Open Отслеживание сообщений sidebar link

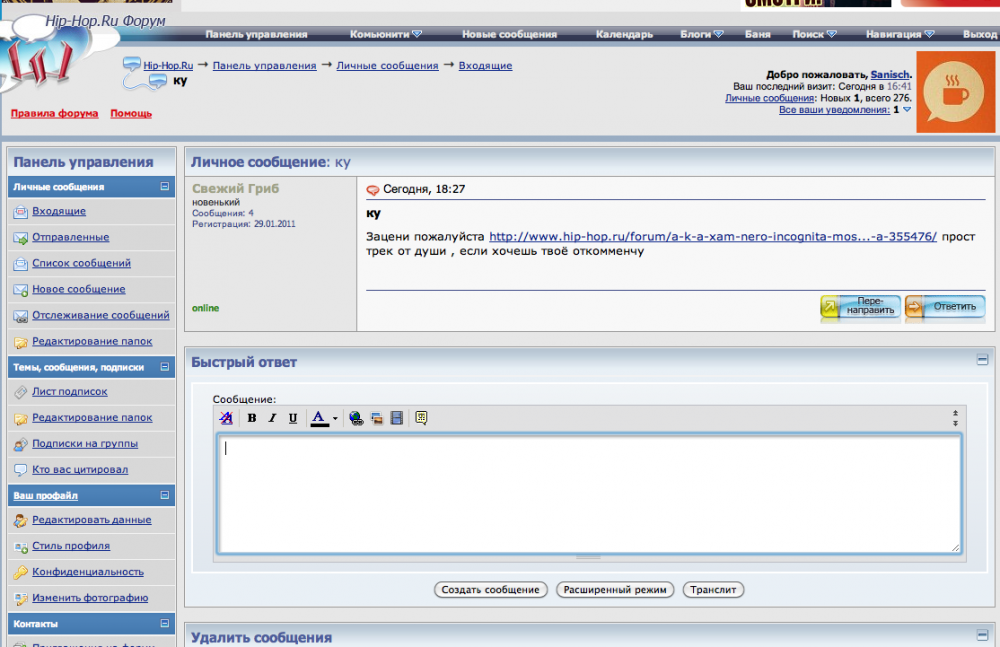101,315
